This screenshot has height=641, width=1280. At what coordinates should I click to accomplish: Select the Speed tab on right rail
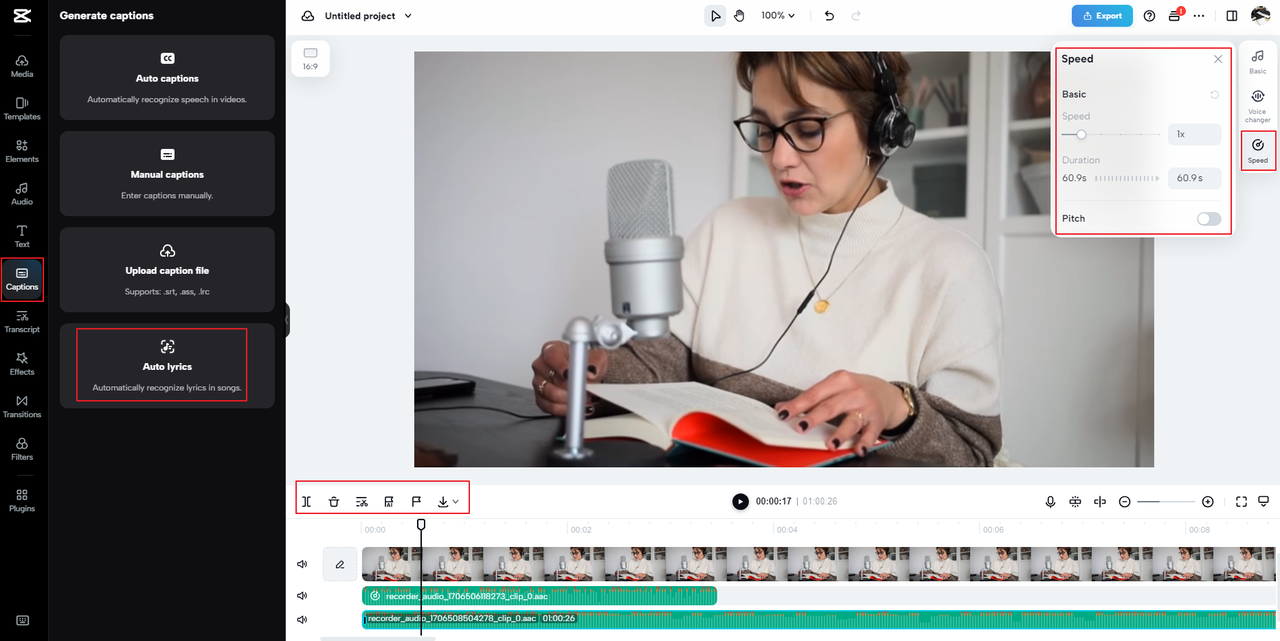(1258, 151)
